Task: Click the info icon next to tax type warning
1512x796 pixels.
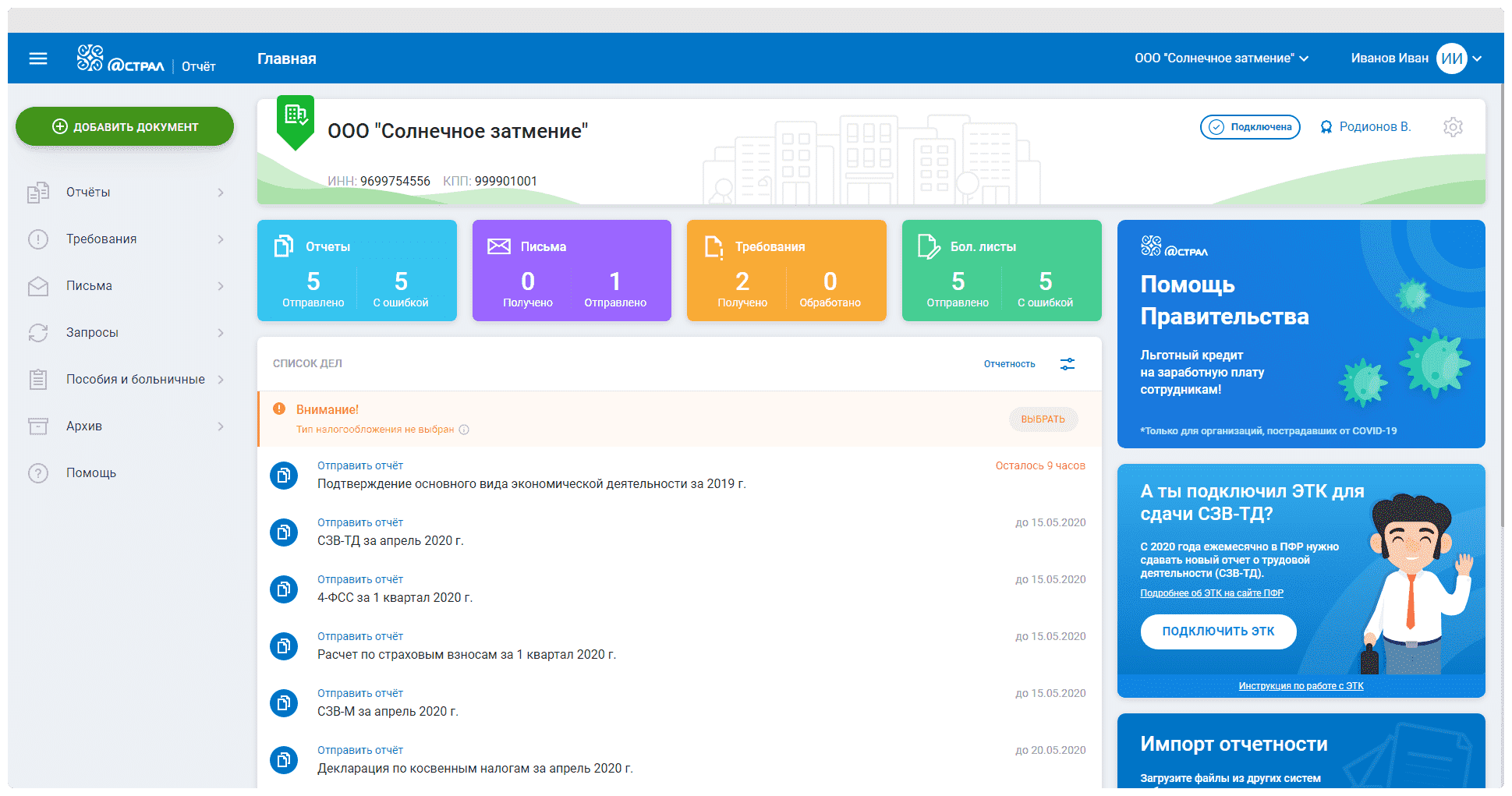Action: coord(464,430)
